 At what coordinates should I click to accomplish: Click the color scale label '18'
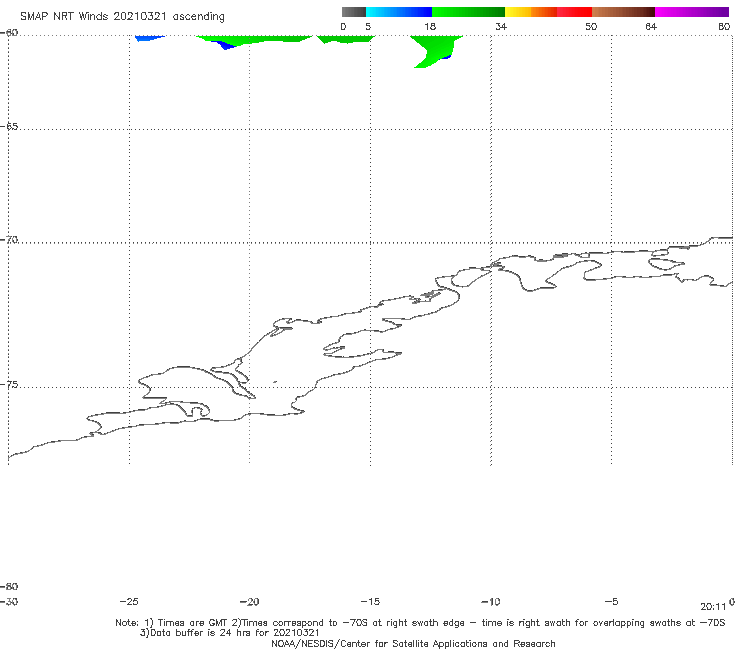430,26
